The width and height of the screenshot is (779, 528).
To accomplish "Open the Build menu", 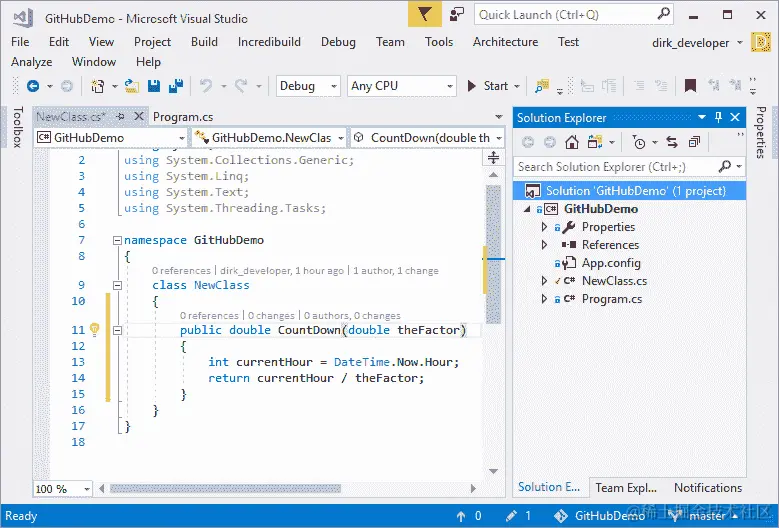I will tap(204, 42).
